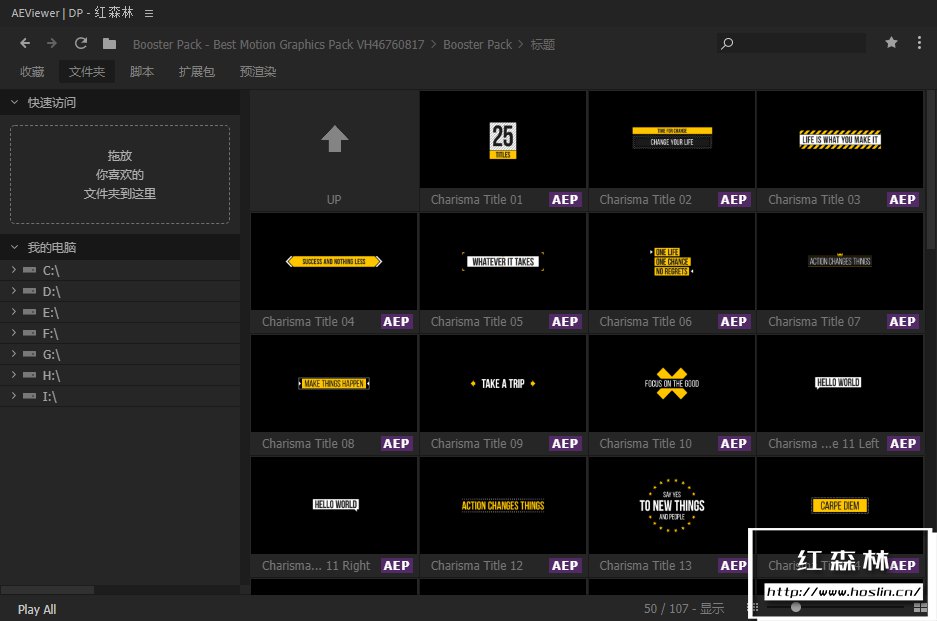The image size is (937, 621).
Task: Open the hamburger menu beside the title
Action: click(149, 13)
